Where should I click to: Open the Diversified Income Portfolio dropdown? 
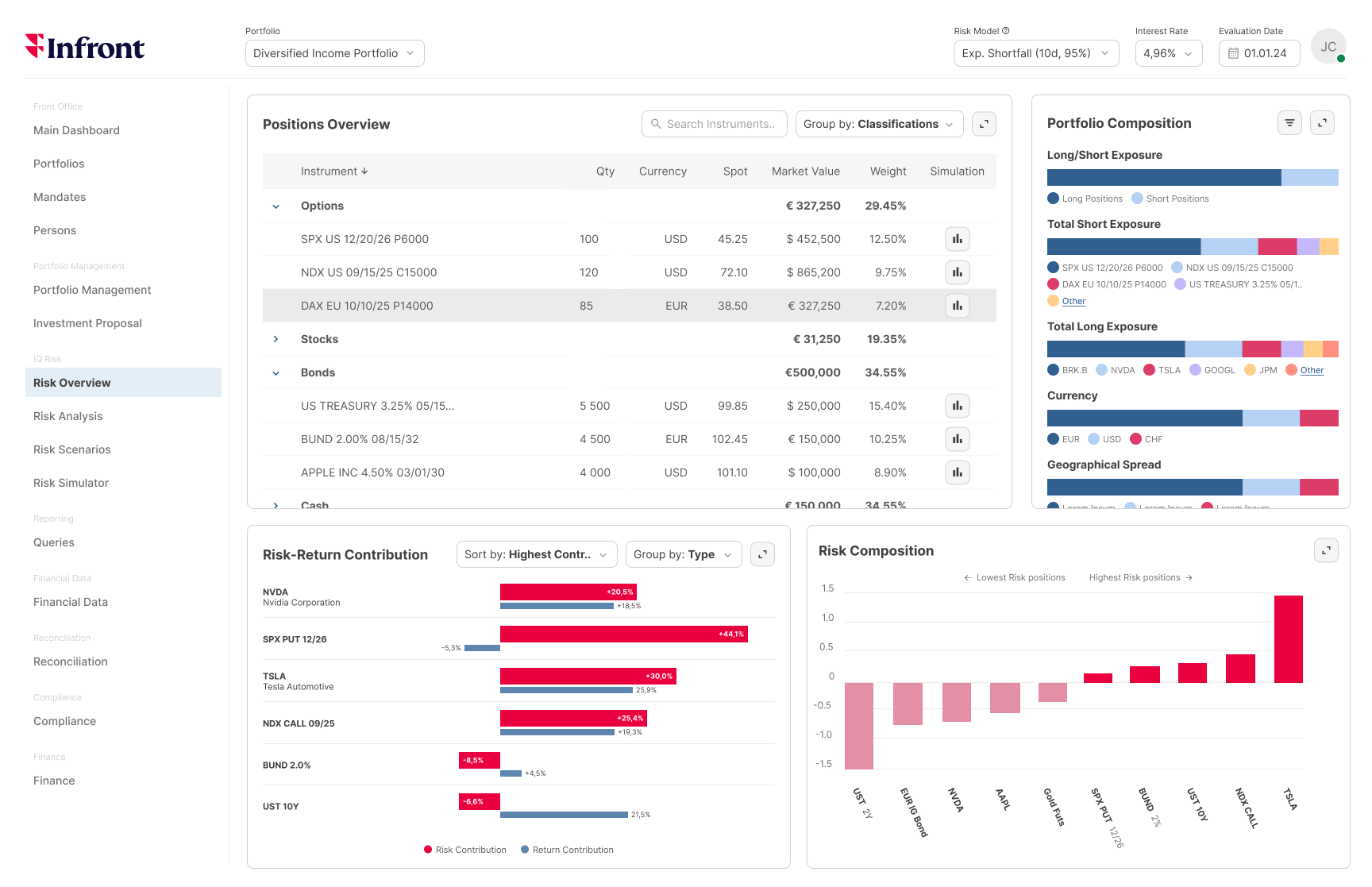(x=334, y=53)
